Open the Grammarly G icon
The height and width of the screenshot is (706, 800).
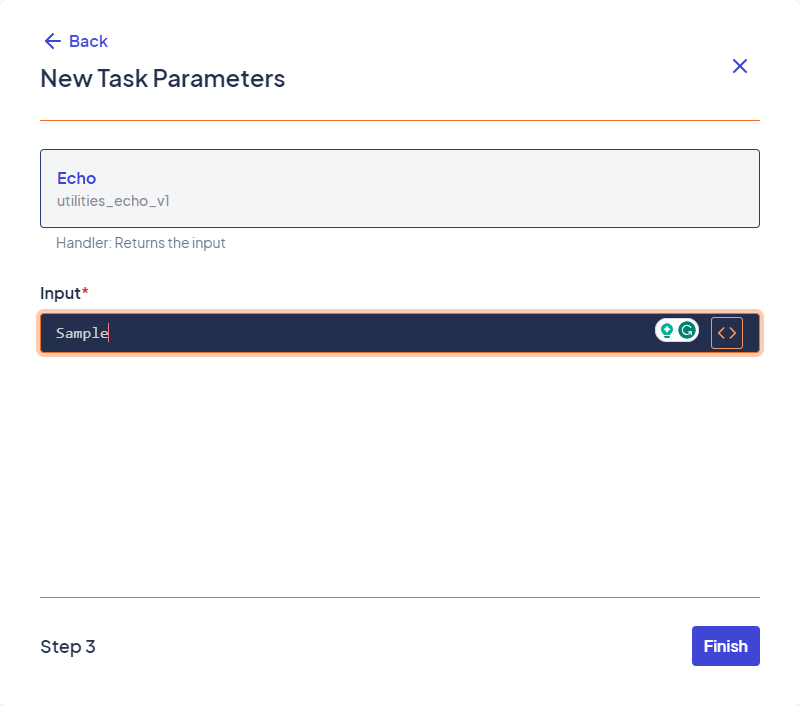[x=687, y=331]
